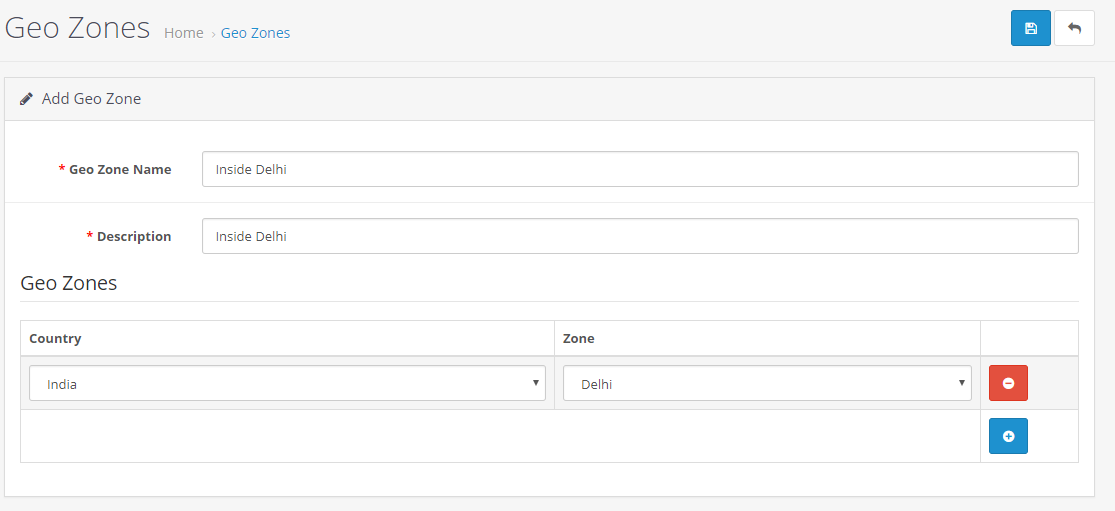This screenshot has height=511, width=1115.
Task: Click the Cancel back-arrow icon button
Action: coord(1074,28)
